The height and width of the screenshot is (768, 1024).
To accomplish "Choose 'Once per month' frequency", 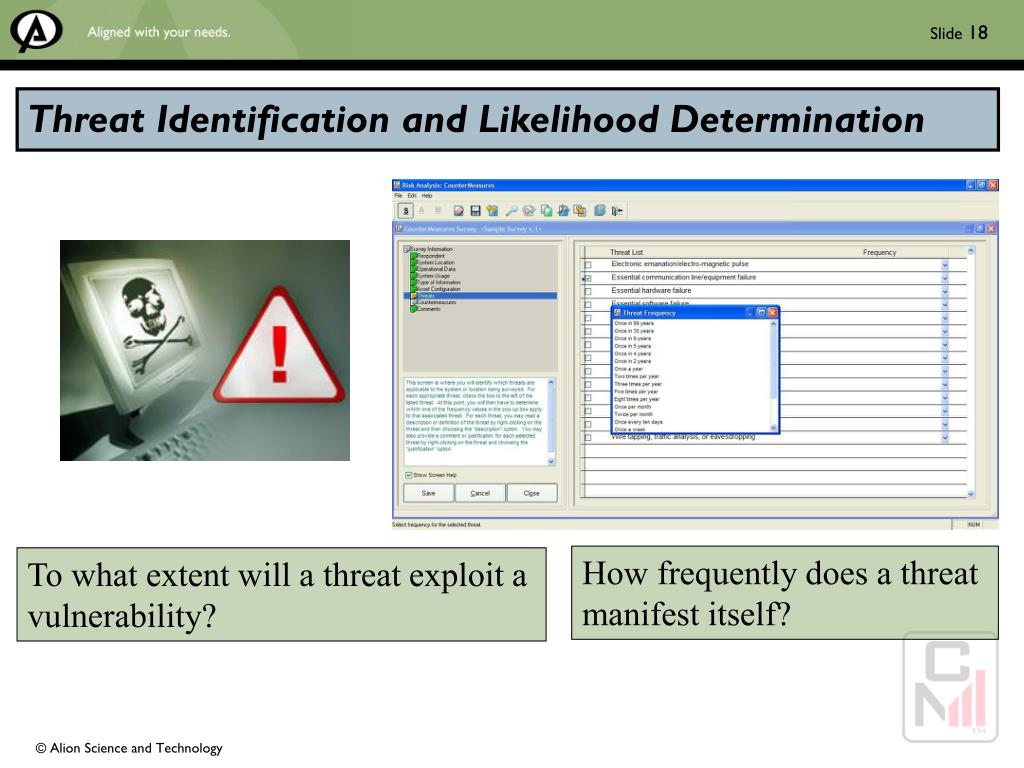I will 633,407.
